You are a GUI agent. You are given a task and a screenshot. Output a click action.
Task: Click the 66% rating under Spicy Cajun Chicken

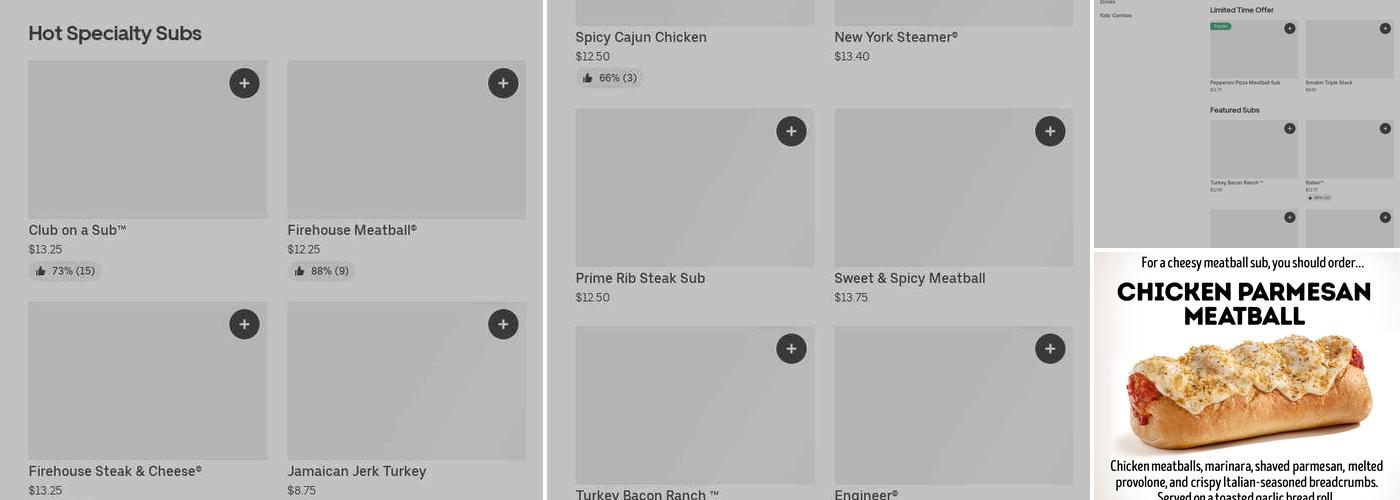tap(609, 78)
